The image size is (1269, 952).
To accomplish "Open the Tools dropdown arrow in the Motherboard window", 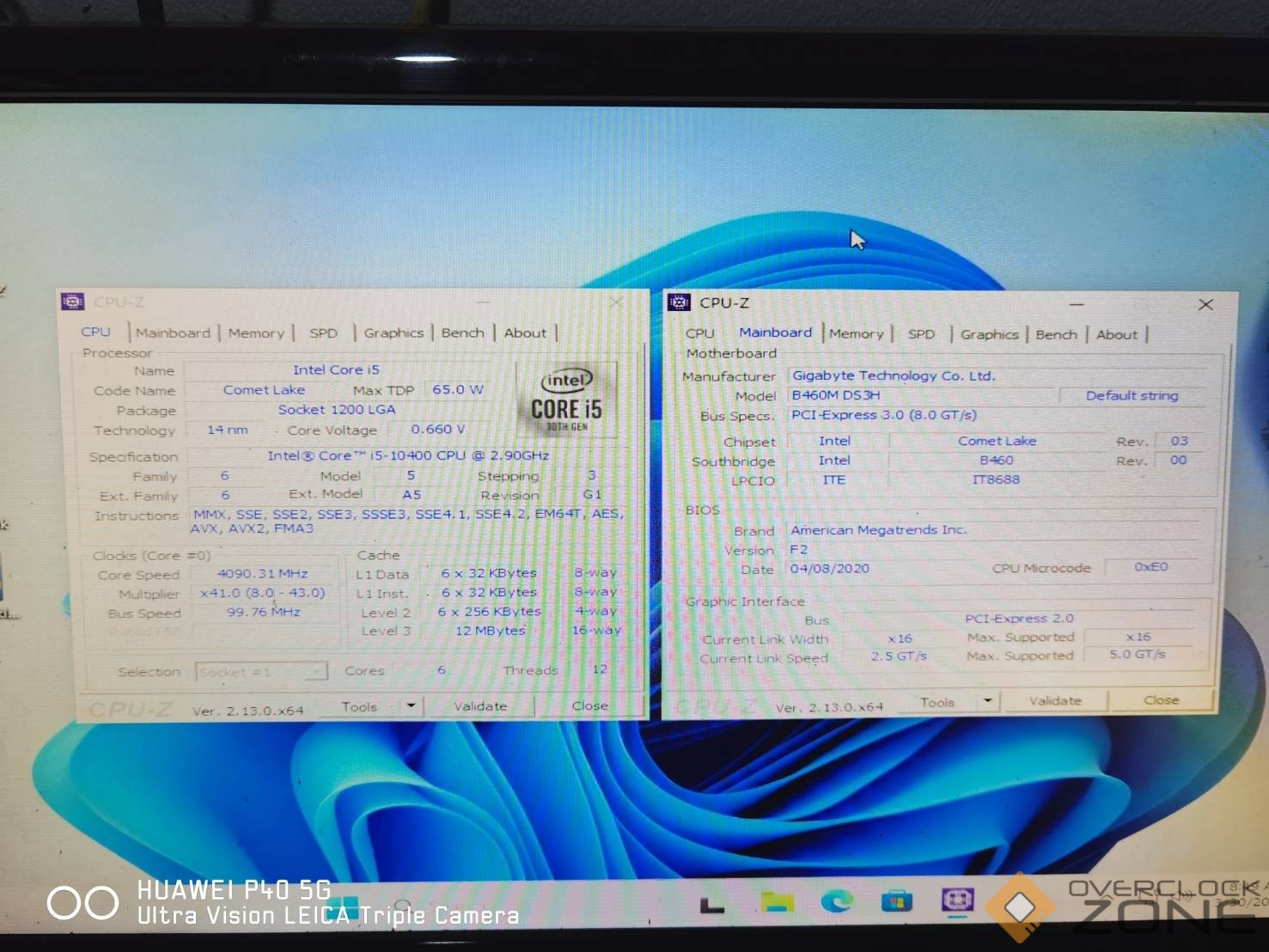I will [988, 702].
